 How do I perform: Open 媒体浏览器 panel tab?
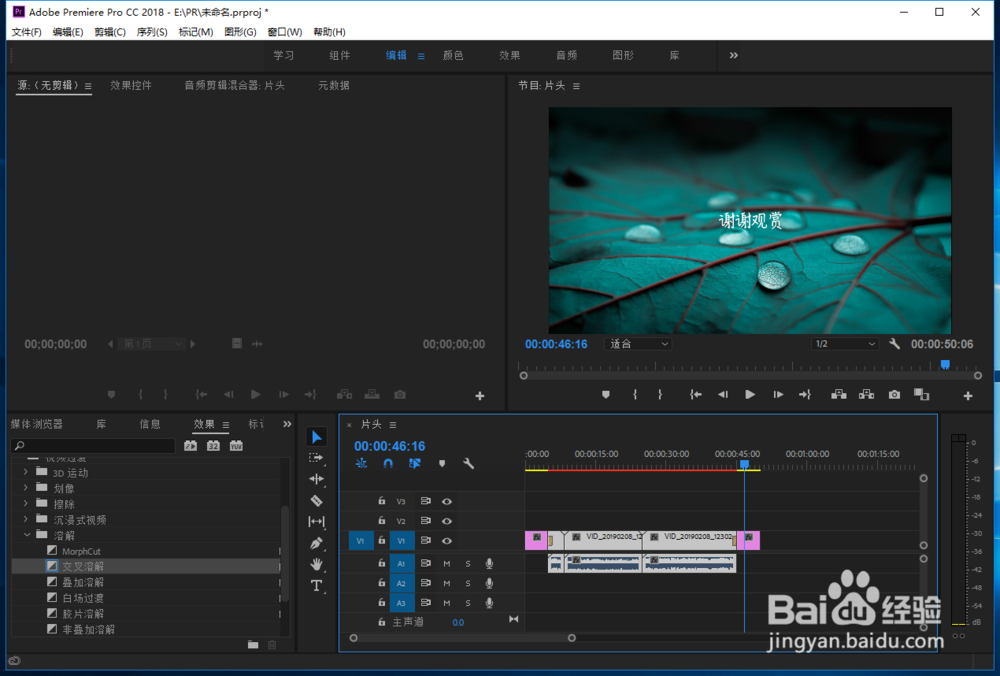pyautogui.click(x=36, y=424)
